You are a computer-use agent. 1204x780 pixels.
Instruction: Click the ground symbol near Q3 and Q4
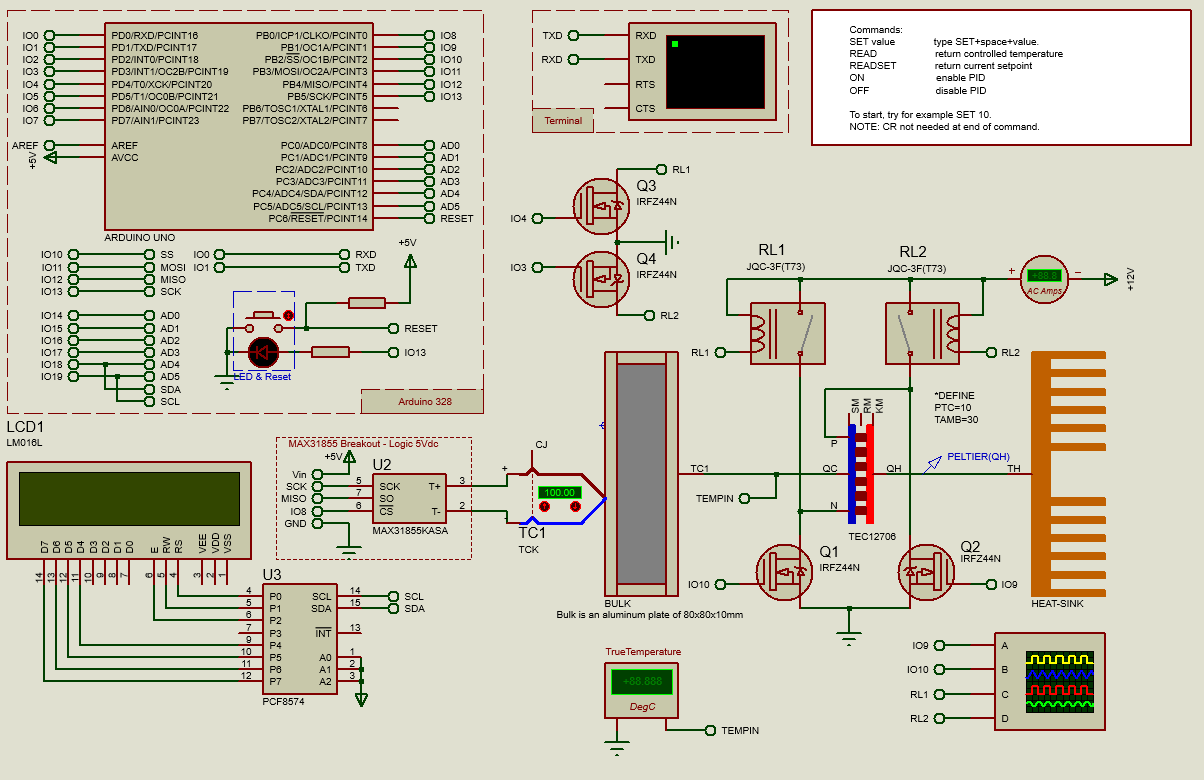point(672,241)
